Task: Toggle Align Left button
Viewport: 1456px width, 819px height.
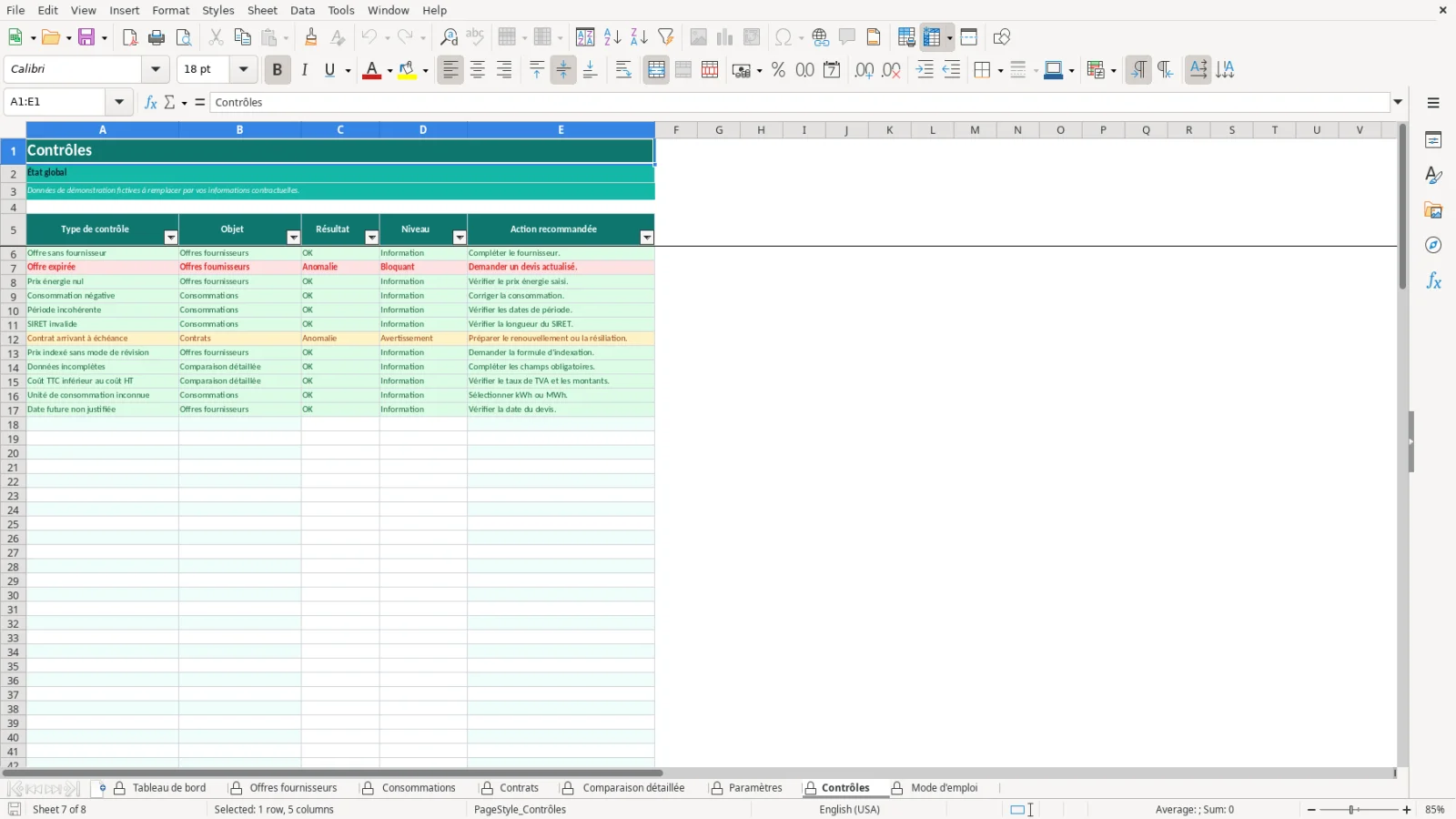Action: [450, 70]
